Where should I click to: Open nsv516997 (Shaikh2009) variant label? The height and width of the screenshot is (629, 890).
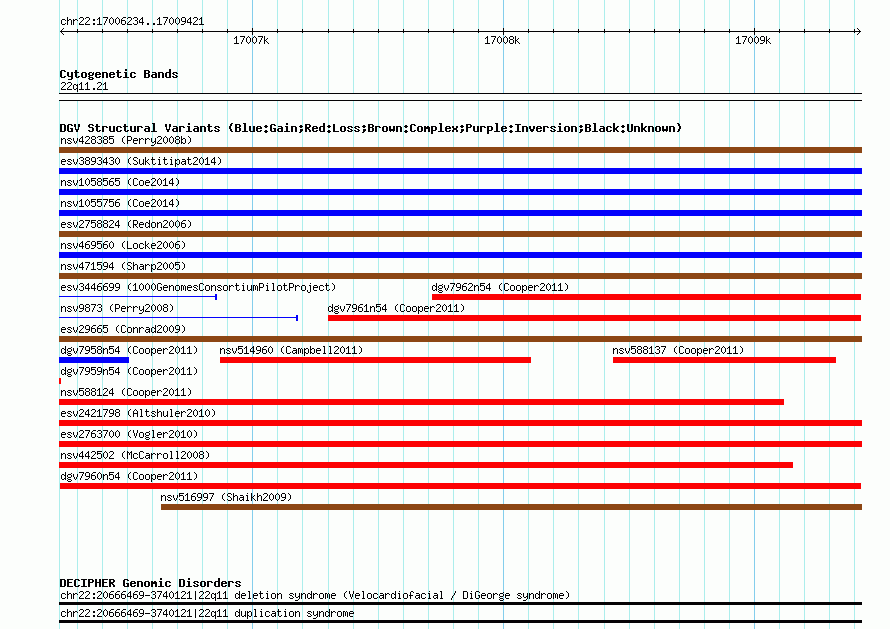point(226,497)
